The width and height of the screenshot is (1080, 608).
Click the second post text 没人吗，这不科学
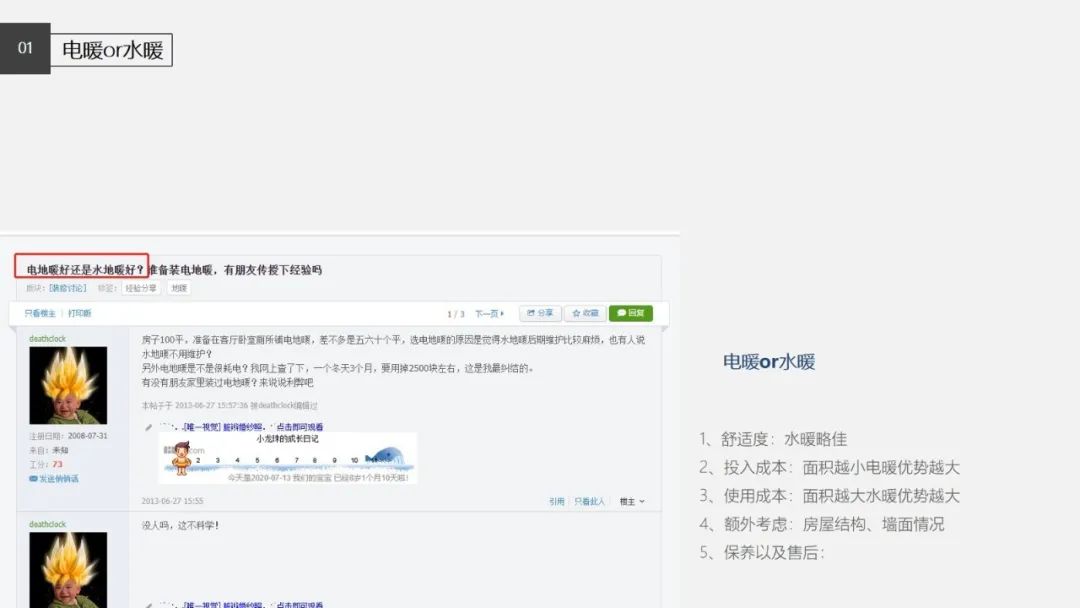180,525
